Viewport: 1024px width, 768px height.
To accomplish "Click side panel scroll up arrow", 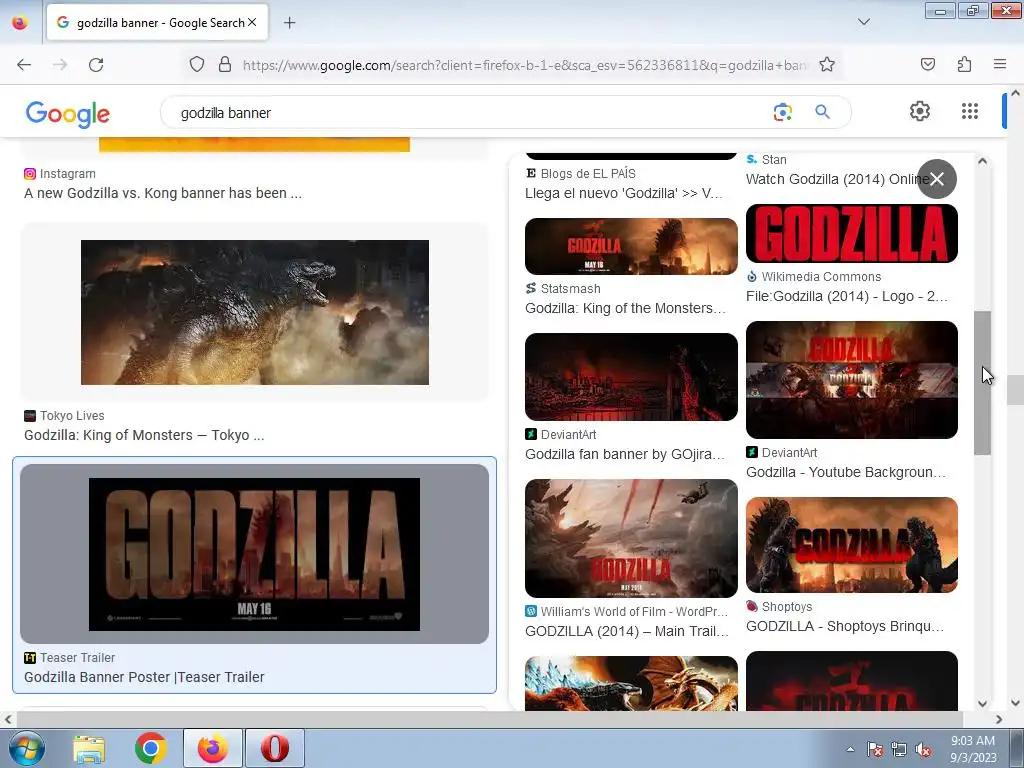I will click(982, 161).
